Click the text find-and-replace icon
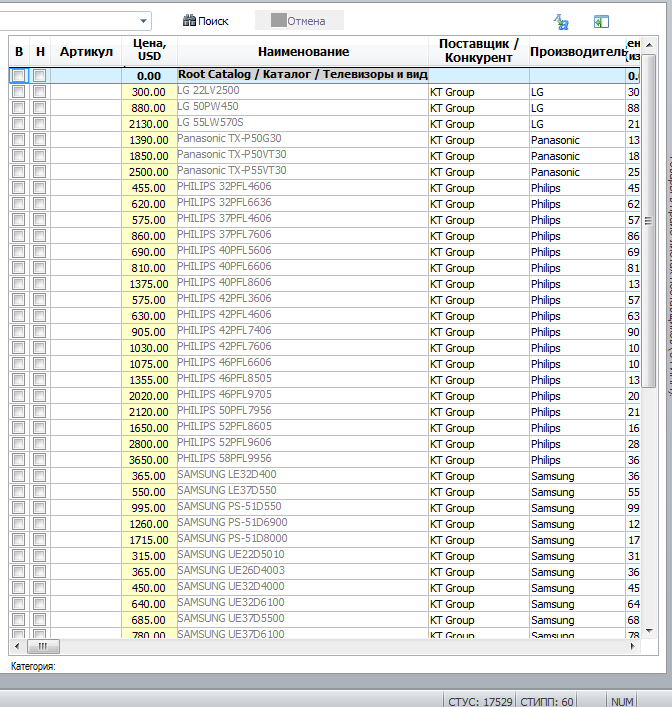Screen dimensions: 672x707 [x=561, y=22]
